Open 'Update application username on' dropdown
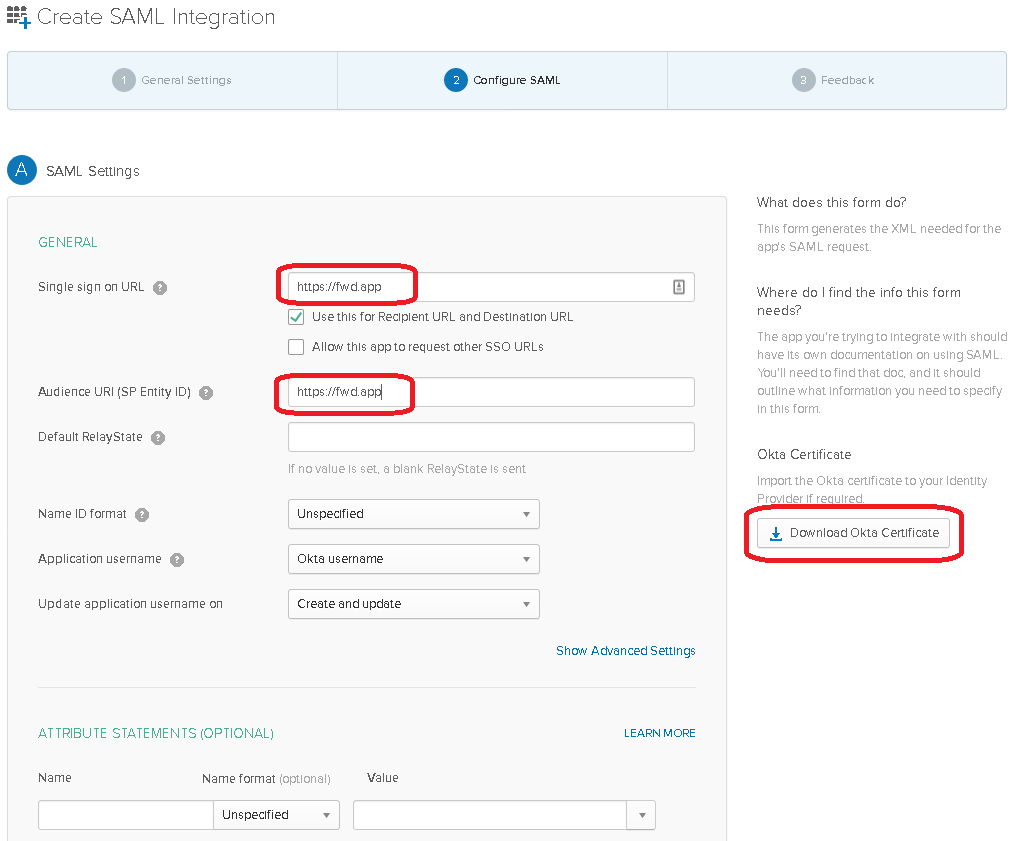 click(413, 604)
